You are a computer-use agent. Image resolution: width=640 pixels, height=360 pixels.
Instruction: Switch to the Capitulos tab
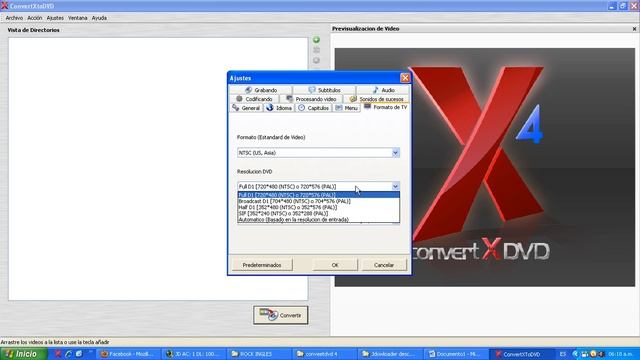313,108
